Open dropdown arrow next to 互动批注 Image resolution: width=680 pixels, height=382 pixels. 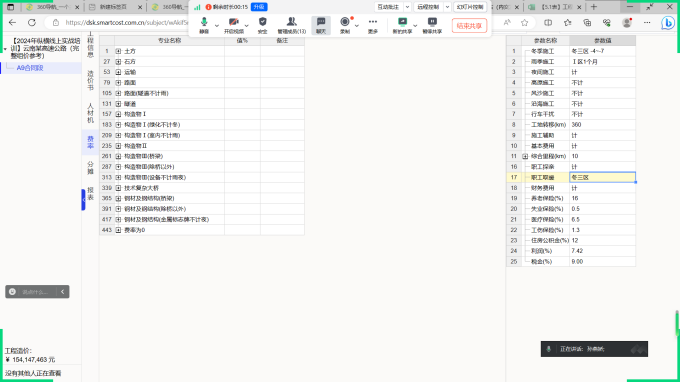pyautogui.click(x=407, y=7)
